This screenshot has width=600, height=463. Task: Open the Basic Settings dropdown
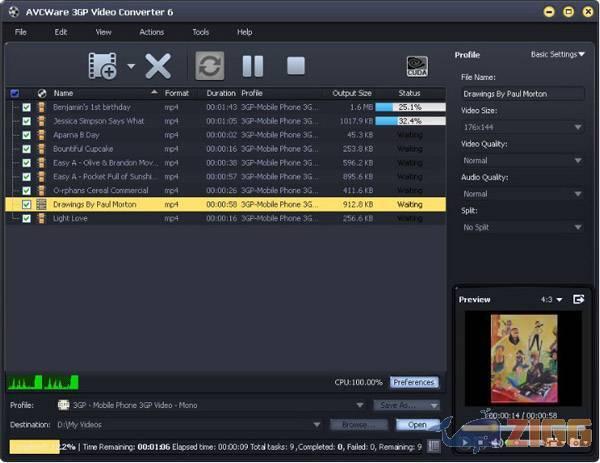click(557, 55)
